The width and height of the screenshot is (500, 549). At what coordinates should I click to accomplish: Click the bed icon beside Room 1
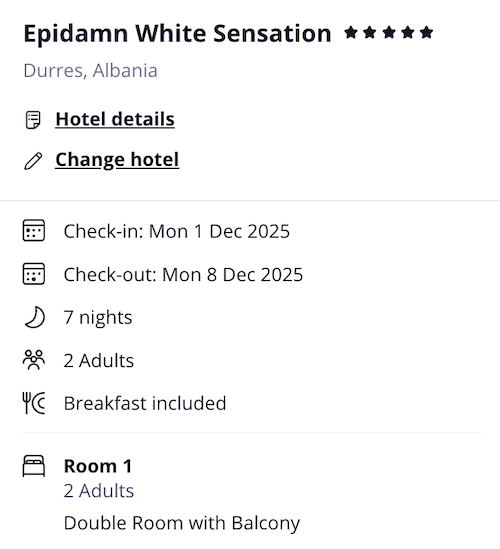click(34, 466)
